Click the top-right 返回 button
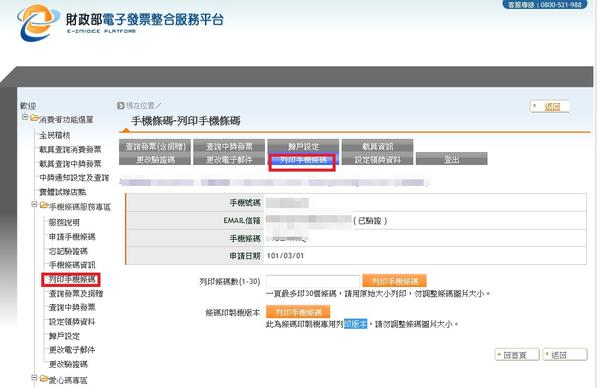This screenshot has width=600, height=388. (x=550, y=107)
